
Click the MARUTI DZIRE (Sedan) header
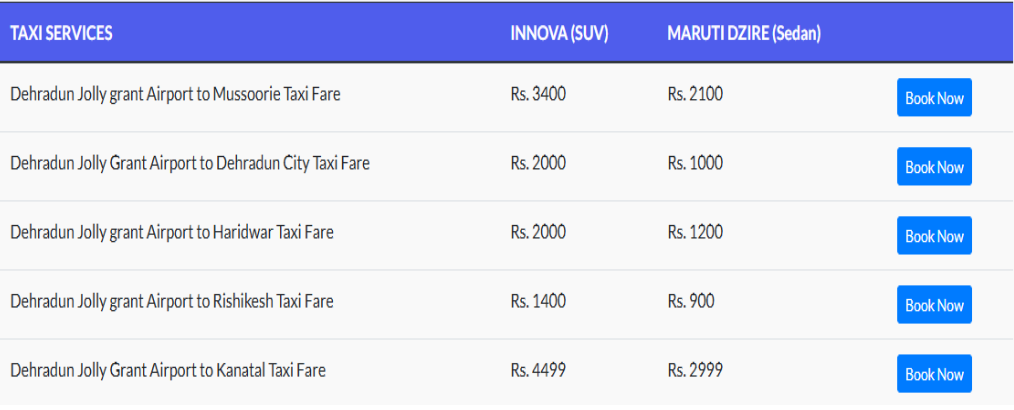[744, 33]
